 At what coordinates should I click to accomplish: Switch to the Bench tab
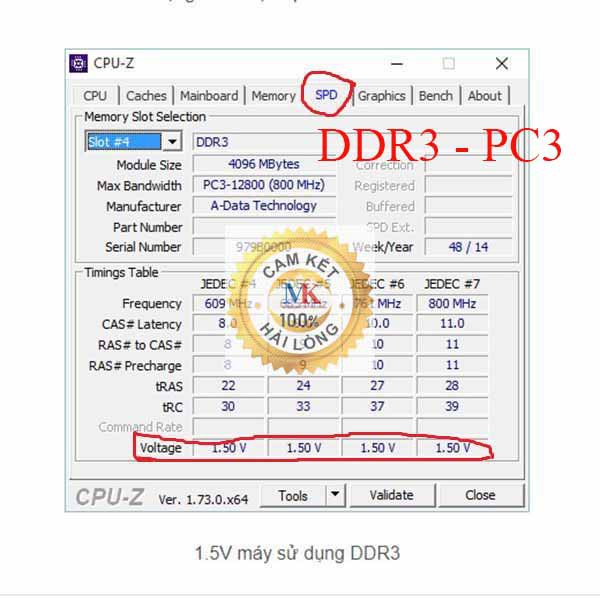click(435, 96)
